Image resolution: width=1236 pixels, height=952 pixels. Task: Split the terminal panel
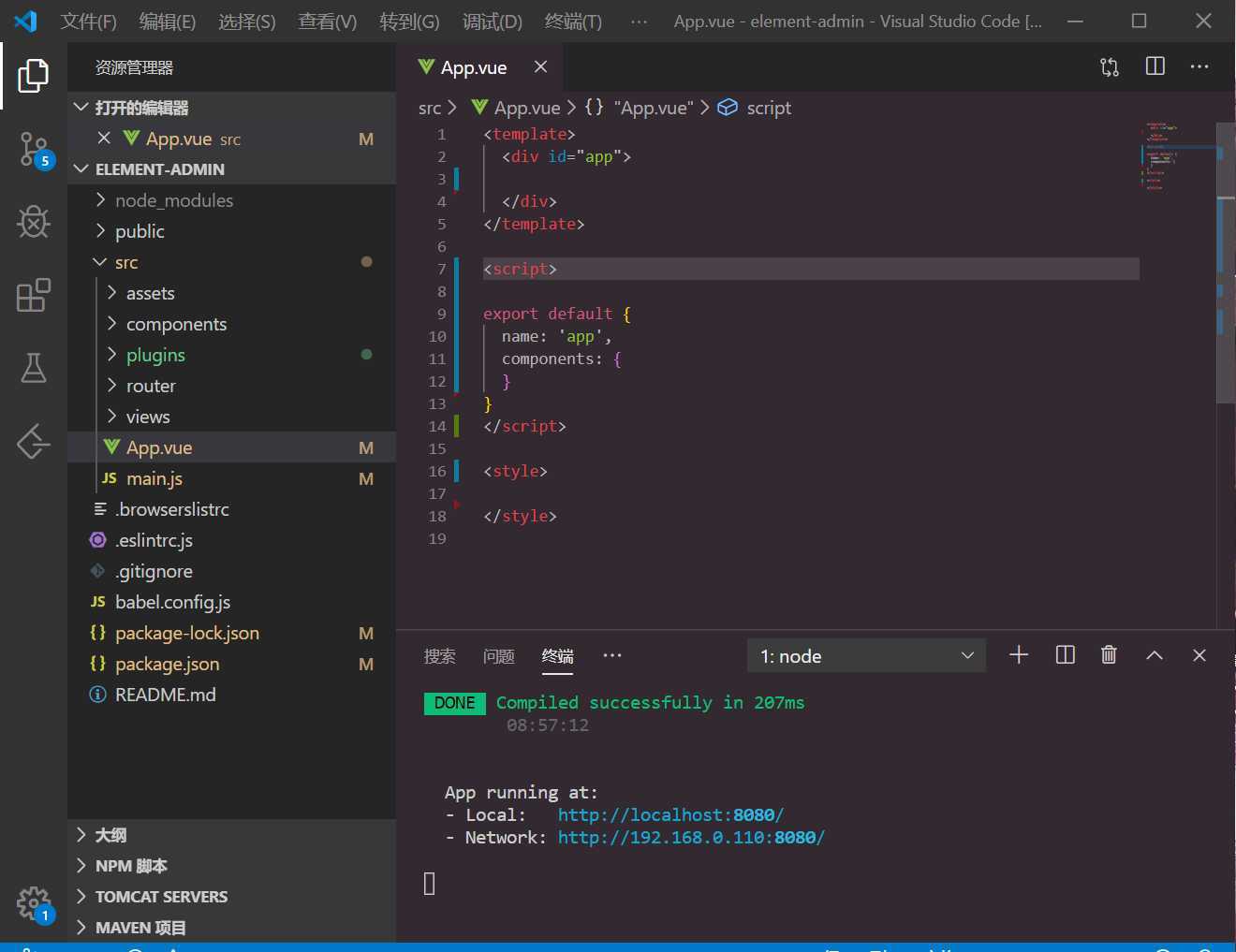point(1065,655)
